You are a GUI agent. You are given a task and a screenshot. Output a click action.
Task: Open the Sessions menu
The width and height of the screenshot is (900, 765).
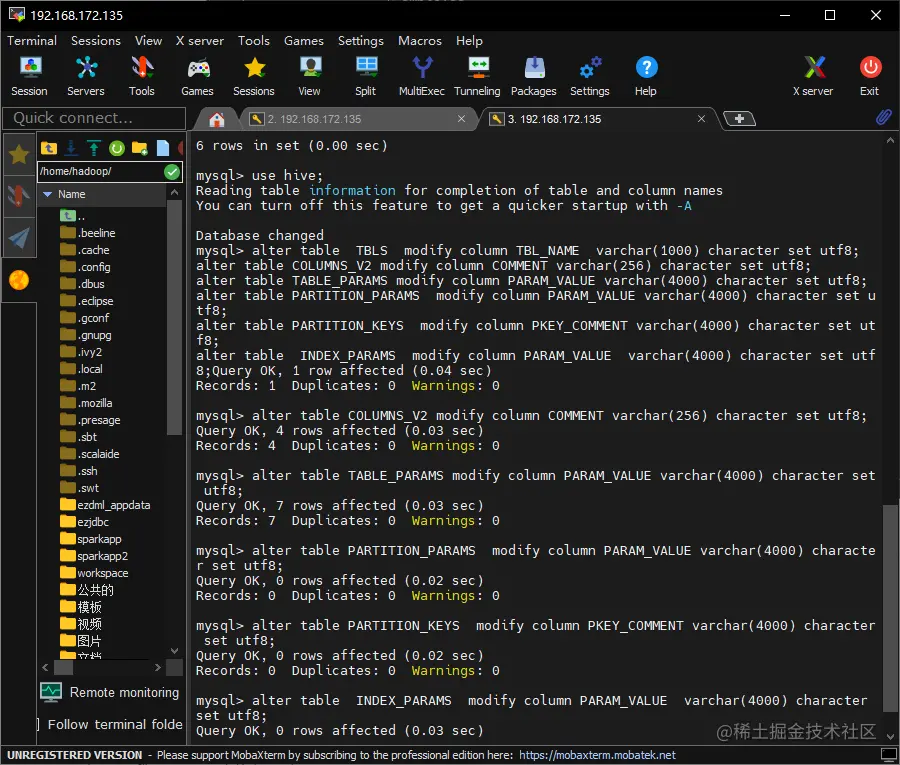click(96, 41)
